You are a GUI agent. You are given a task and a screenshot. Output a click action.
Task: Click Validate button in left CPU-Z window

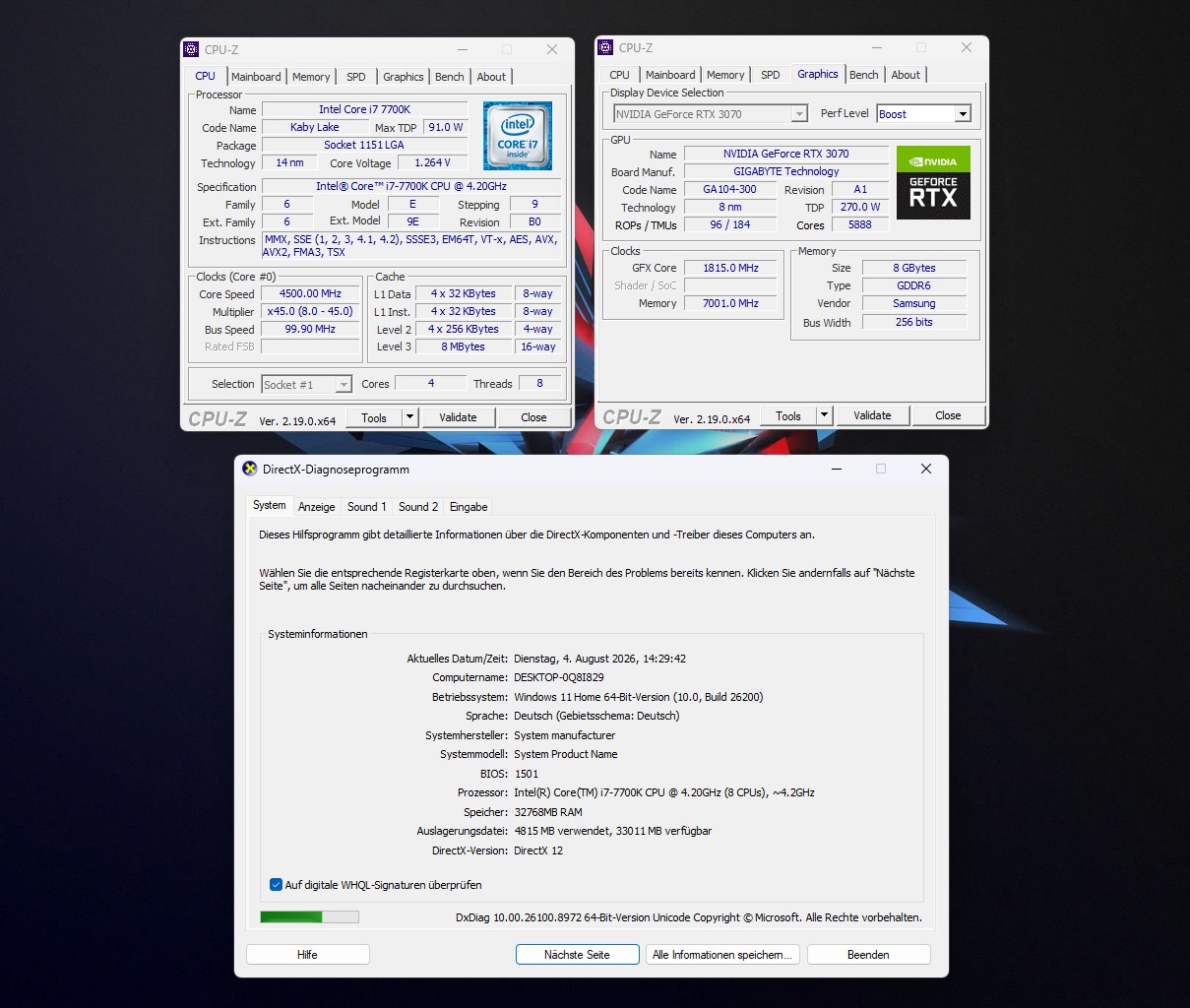click(x=458, y=417)
